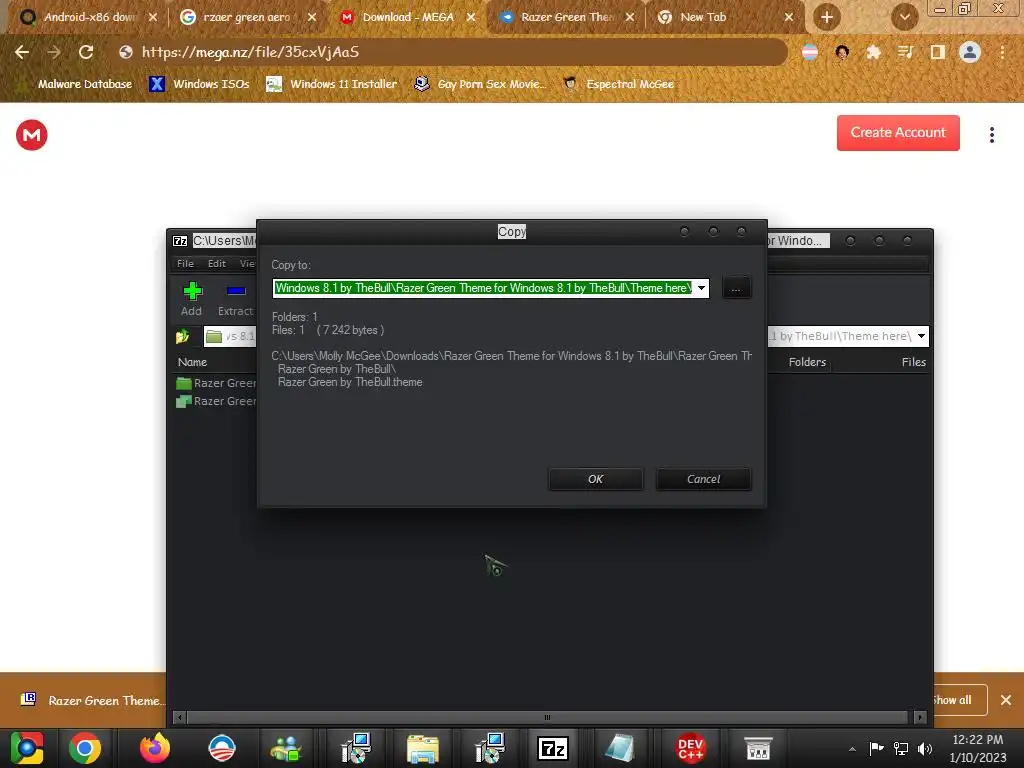Expand the Copy to path dropdown
Screen dimensions: 1024x768
[701, 288]
